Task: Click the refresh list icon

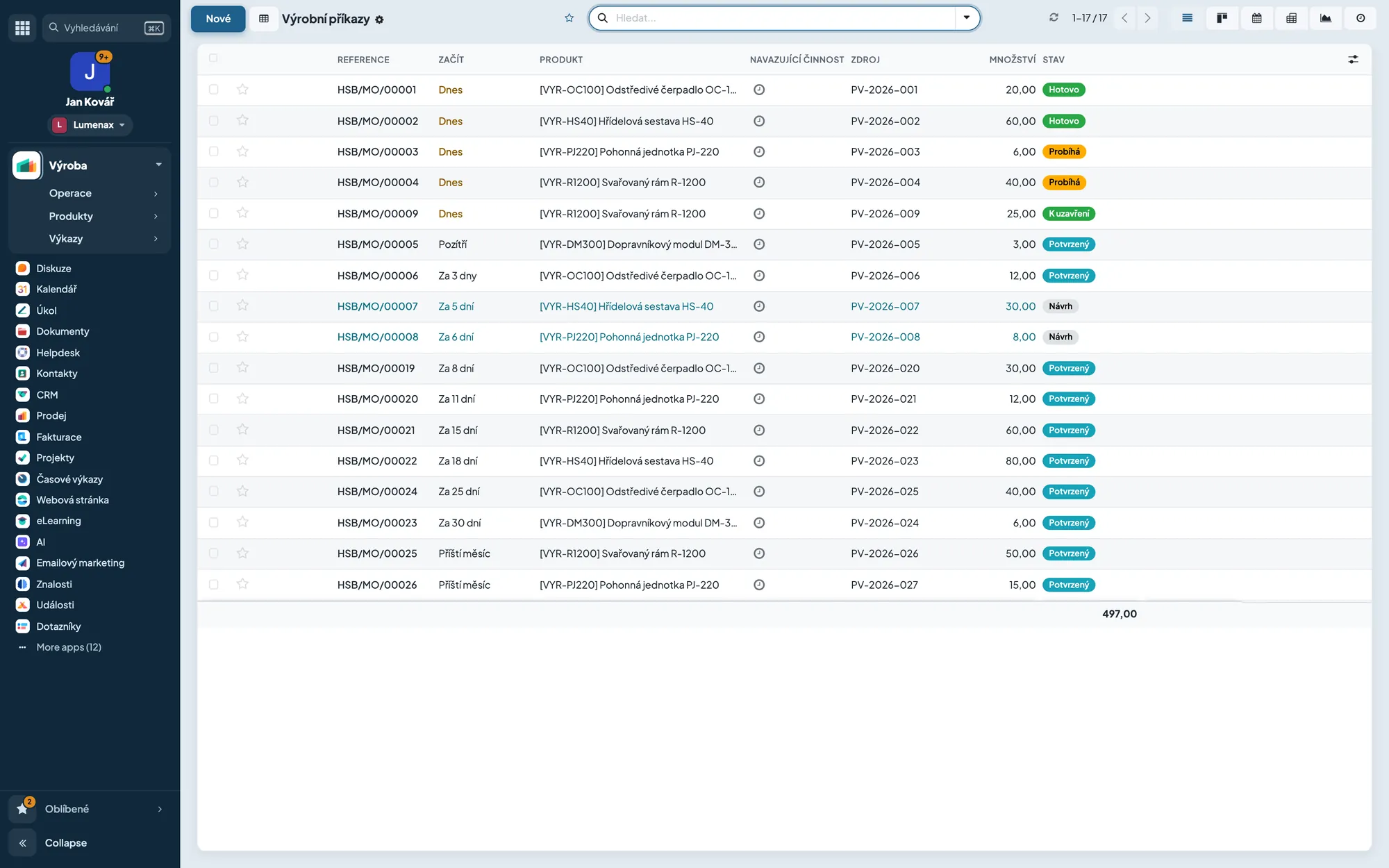Action: [x=1054, y=18]
